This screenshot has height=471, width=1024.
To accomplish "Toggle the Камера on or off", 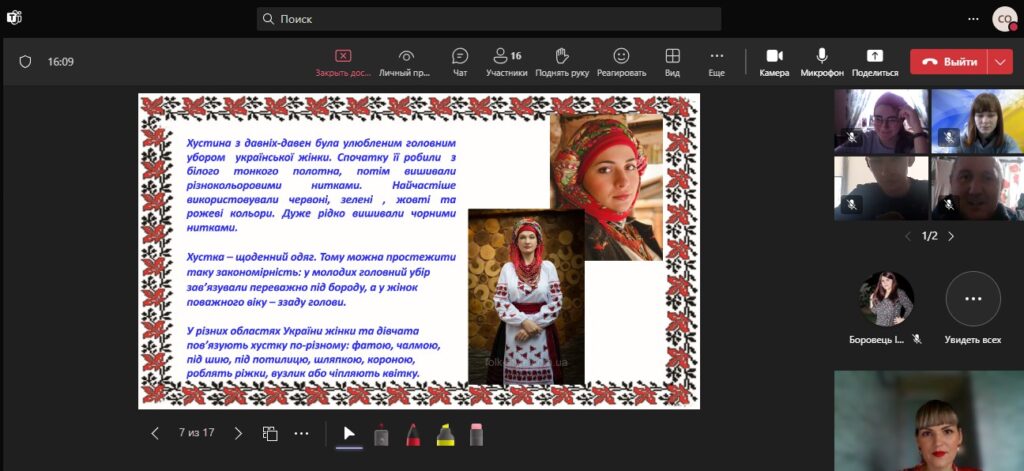I will click(774, 62).
